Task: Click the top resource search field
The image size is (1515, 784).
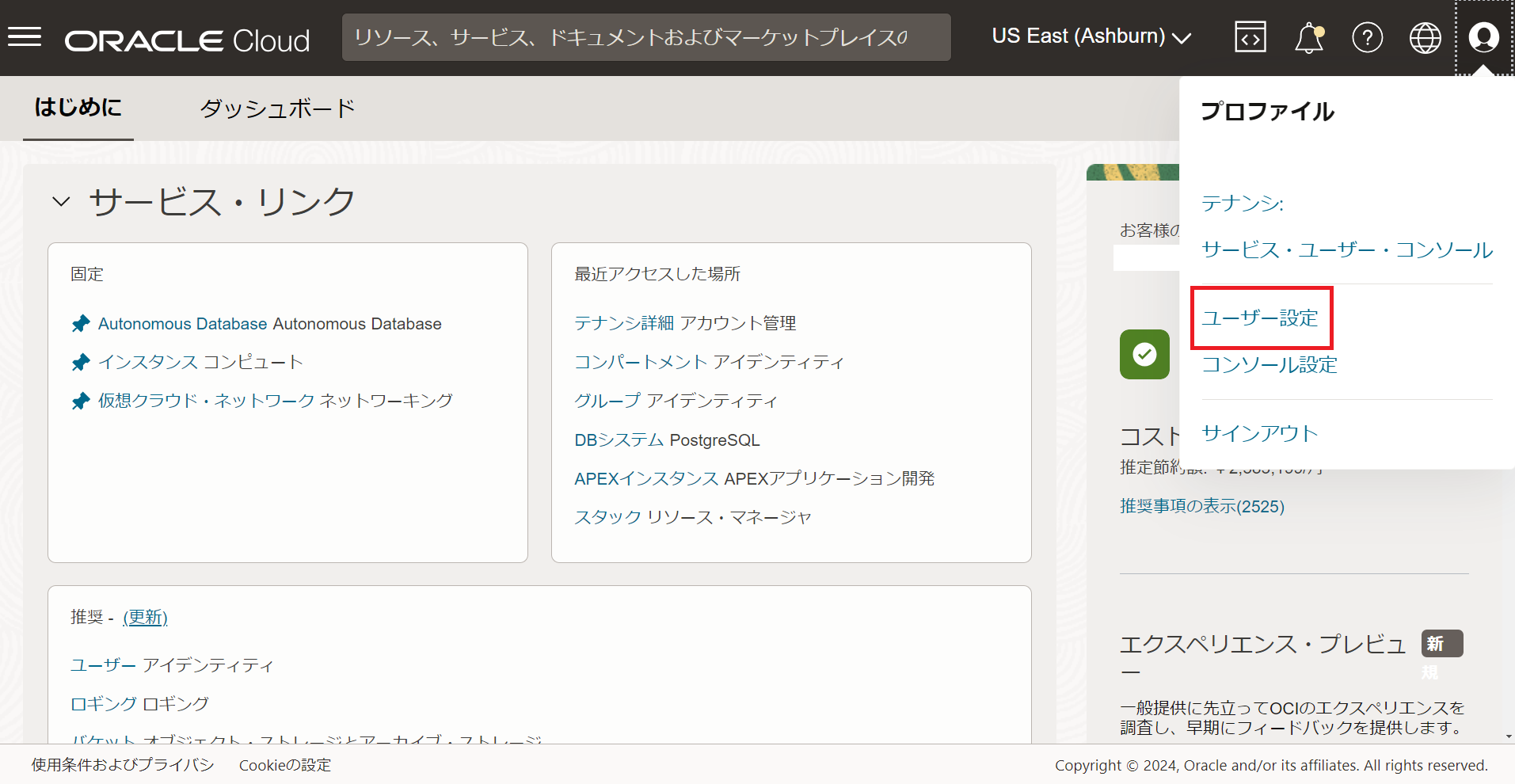Action: point(645,37)
